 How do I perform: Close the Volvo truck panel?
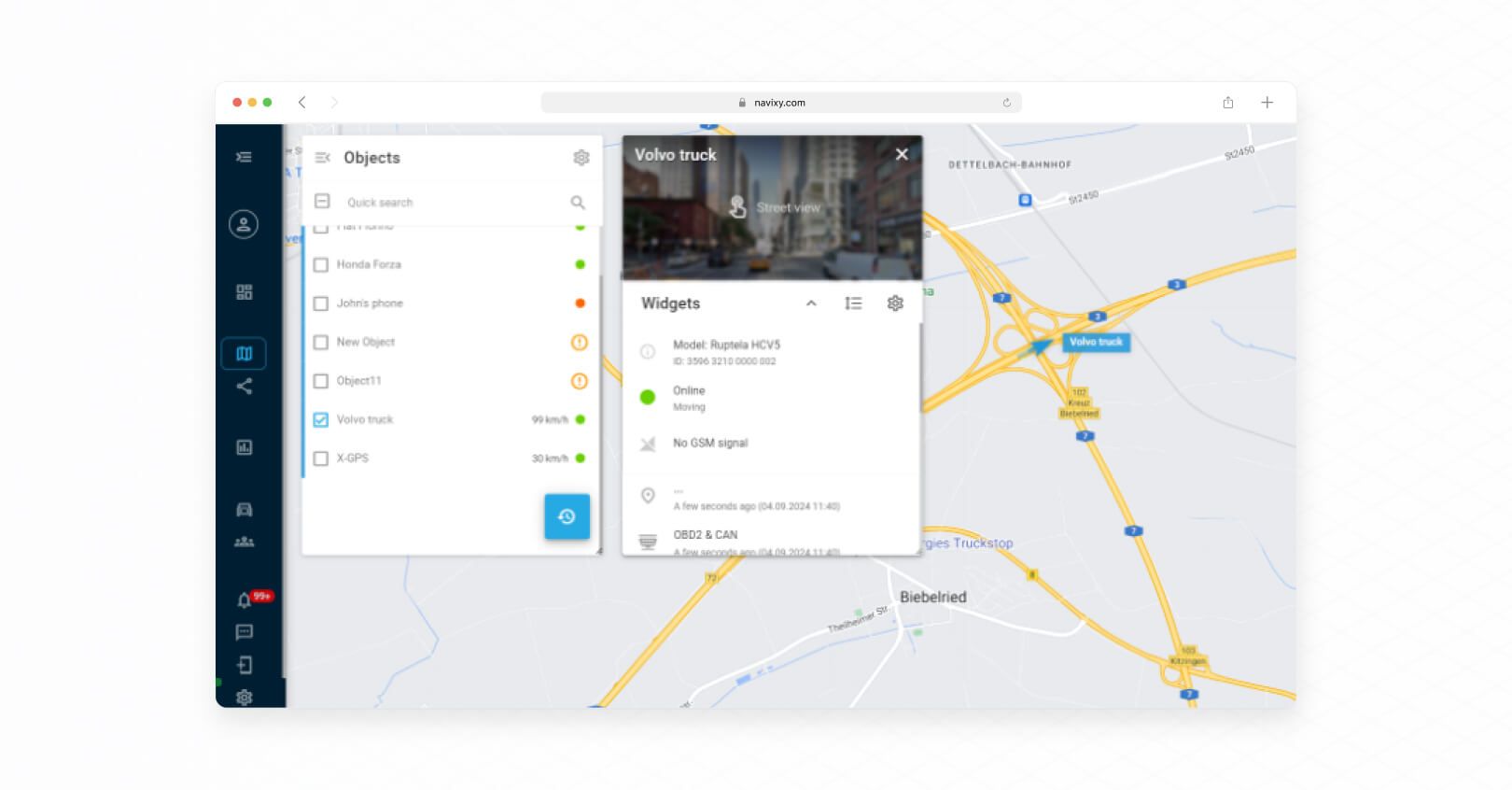tap(902, 154)
